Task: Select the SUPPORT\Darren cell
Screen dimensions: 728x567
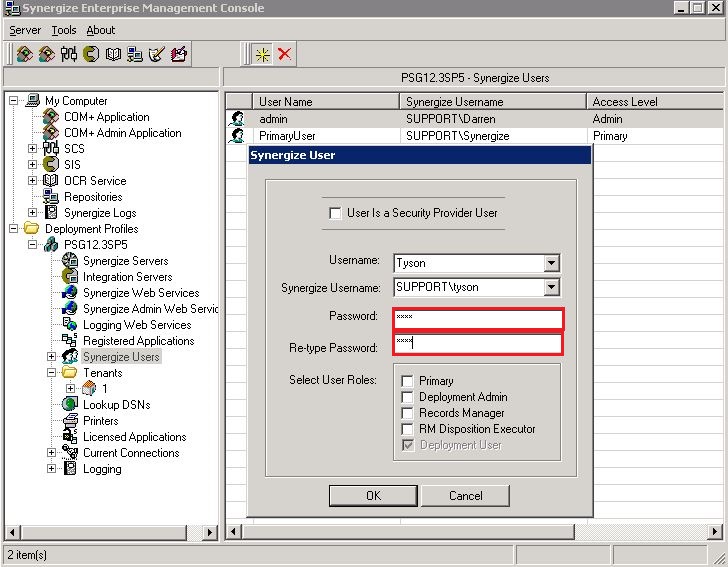Action: pyautogui.click(x=451, y=119)
